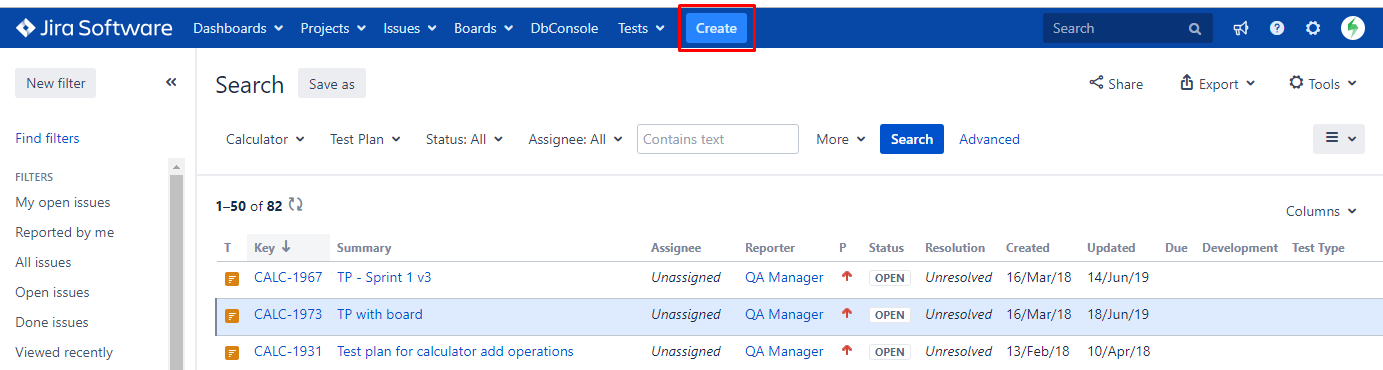Open the Dashboards menu
The height and width of the screenshot is (370, 1383).
point(238,28)
